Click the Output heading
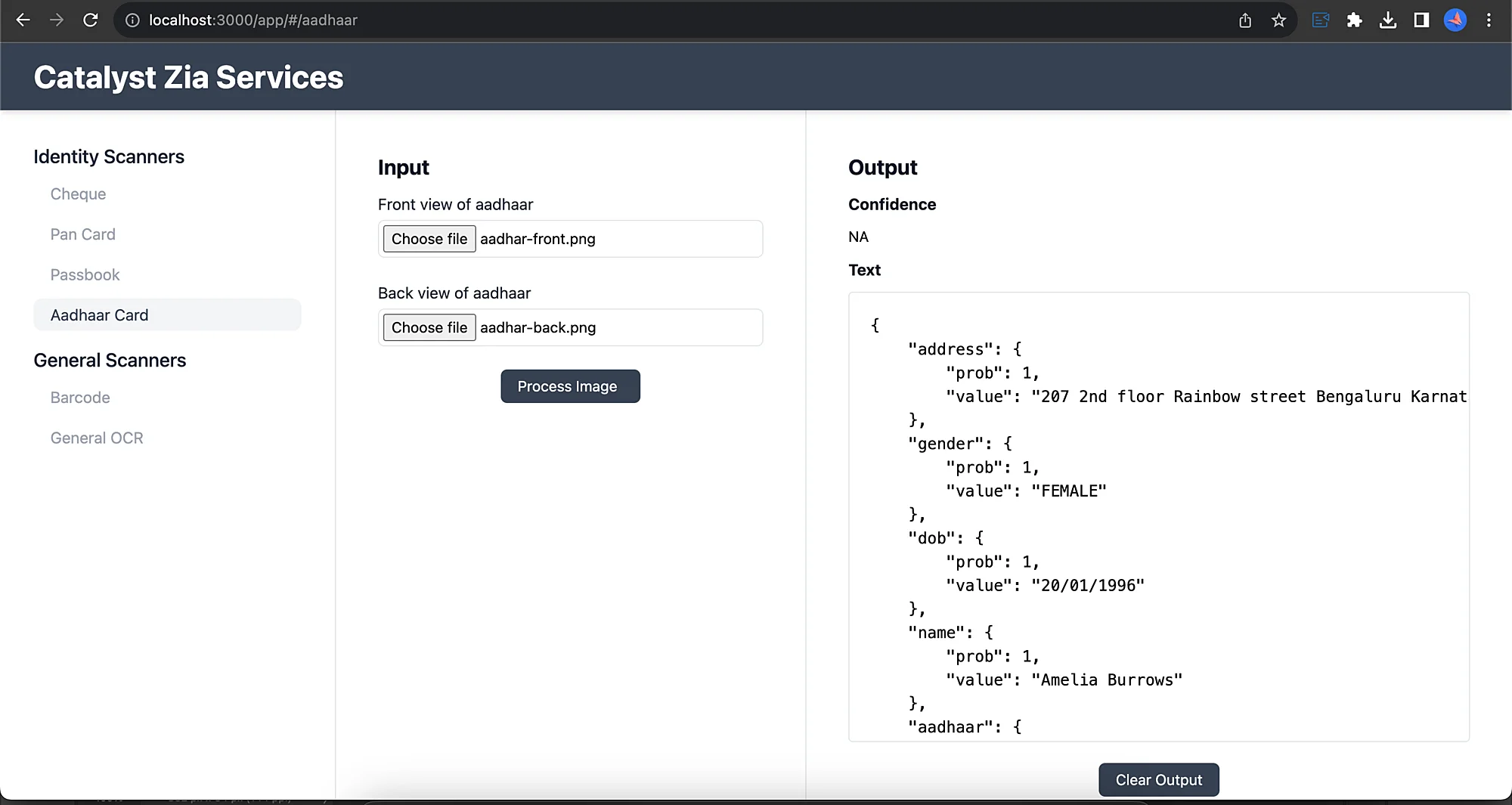 coord(882,167)
